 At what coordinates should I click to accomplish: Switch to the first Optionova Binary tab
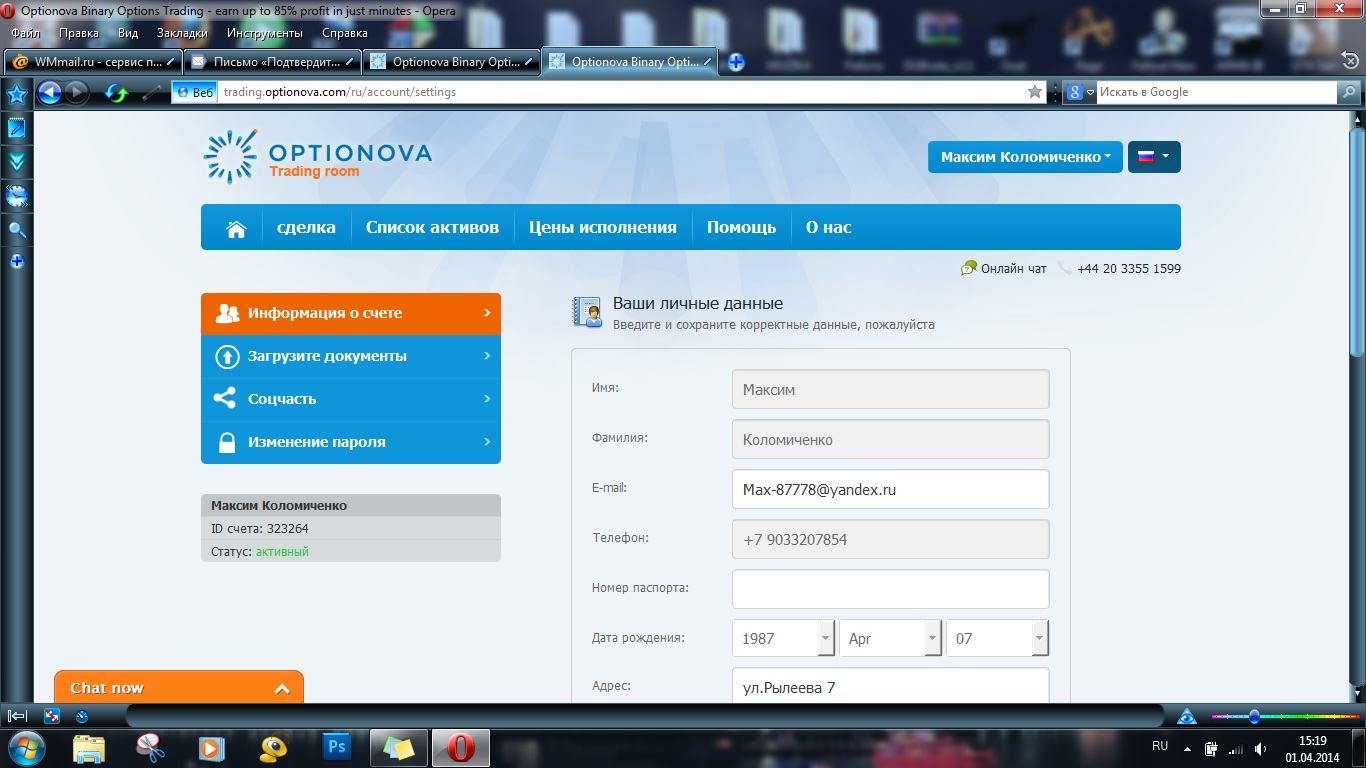pyautogui.click(x=453, y=62)
